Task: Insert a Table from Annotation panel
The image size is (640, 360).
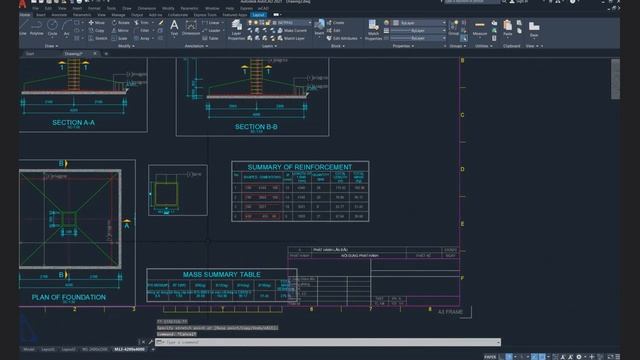Action: pyautogui.click(x=210, y=38)
